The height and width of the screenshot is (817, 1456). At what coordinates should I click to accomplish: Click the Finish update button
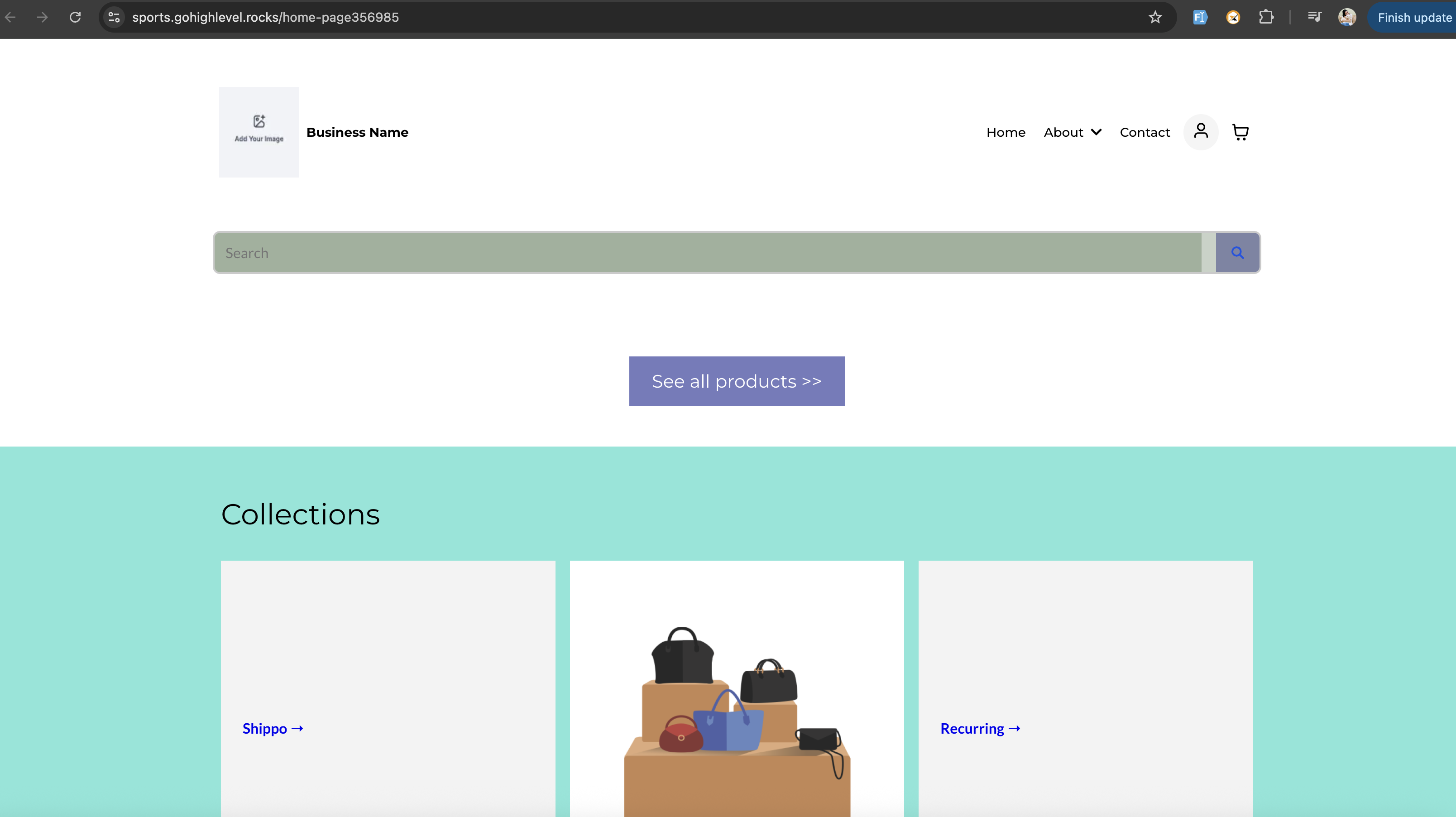point(1413,18)
